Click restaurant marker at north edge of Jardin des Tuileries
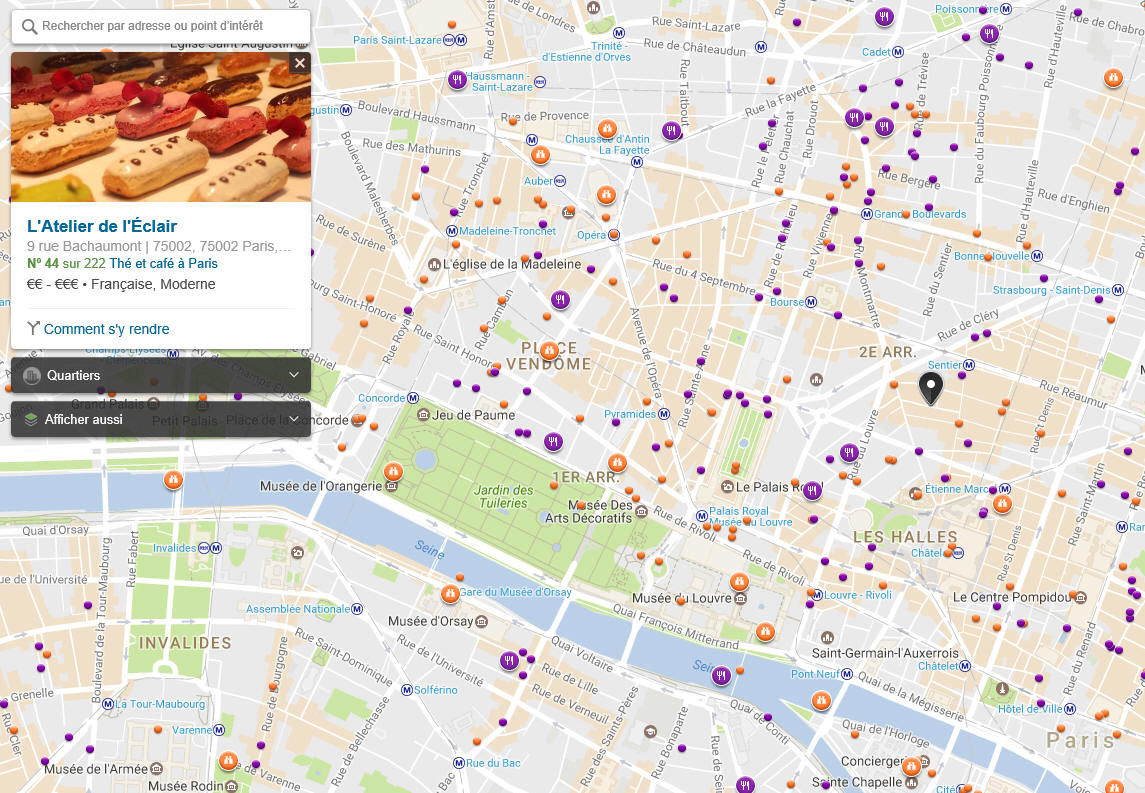Viewport: 1145px width, 793px height. pos(554,442)
